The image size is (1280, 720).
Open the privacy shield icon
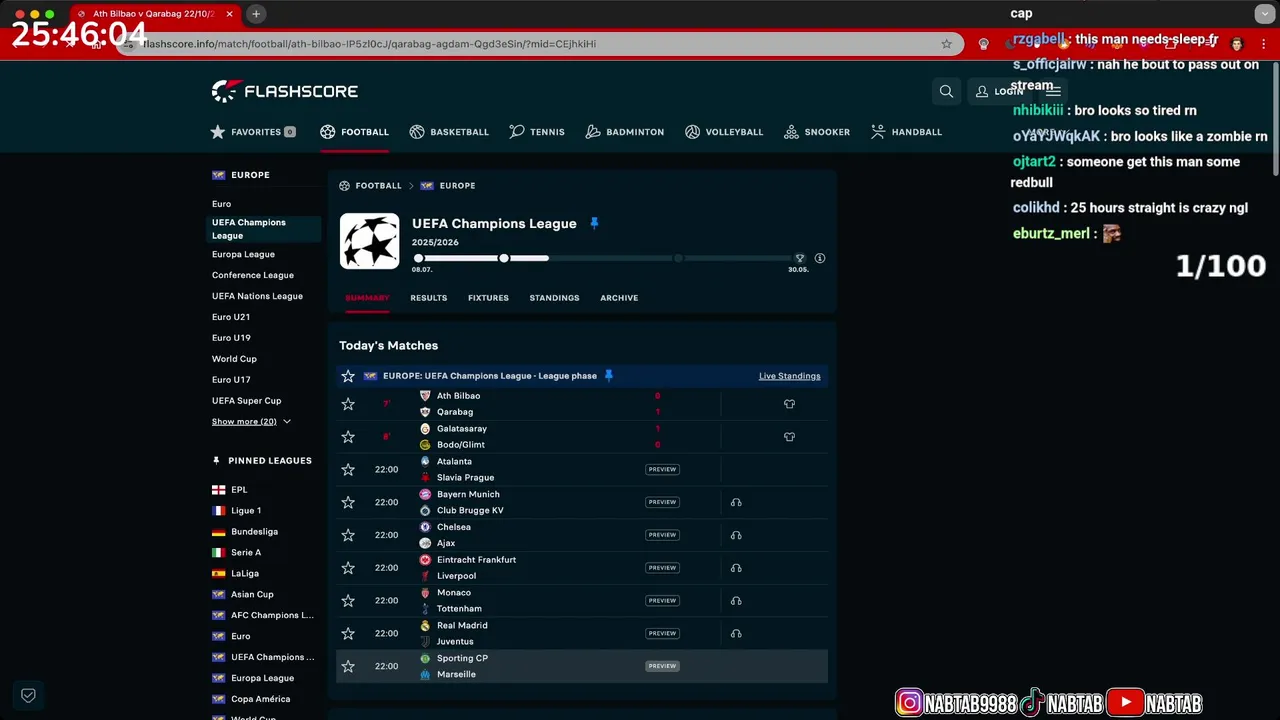[28, 695]
